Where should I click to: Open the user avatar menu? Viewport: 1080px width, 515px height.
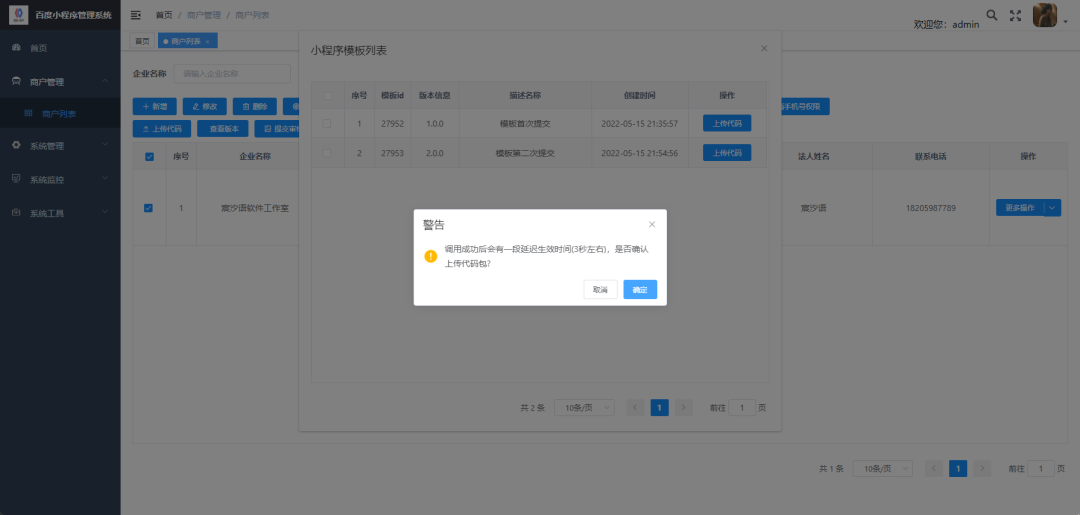point(1045,15)
